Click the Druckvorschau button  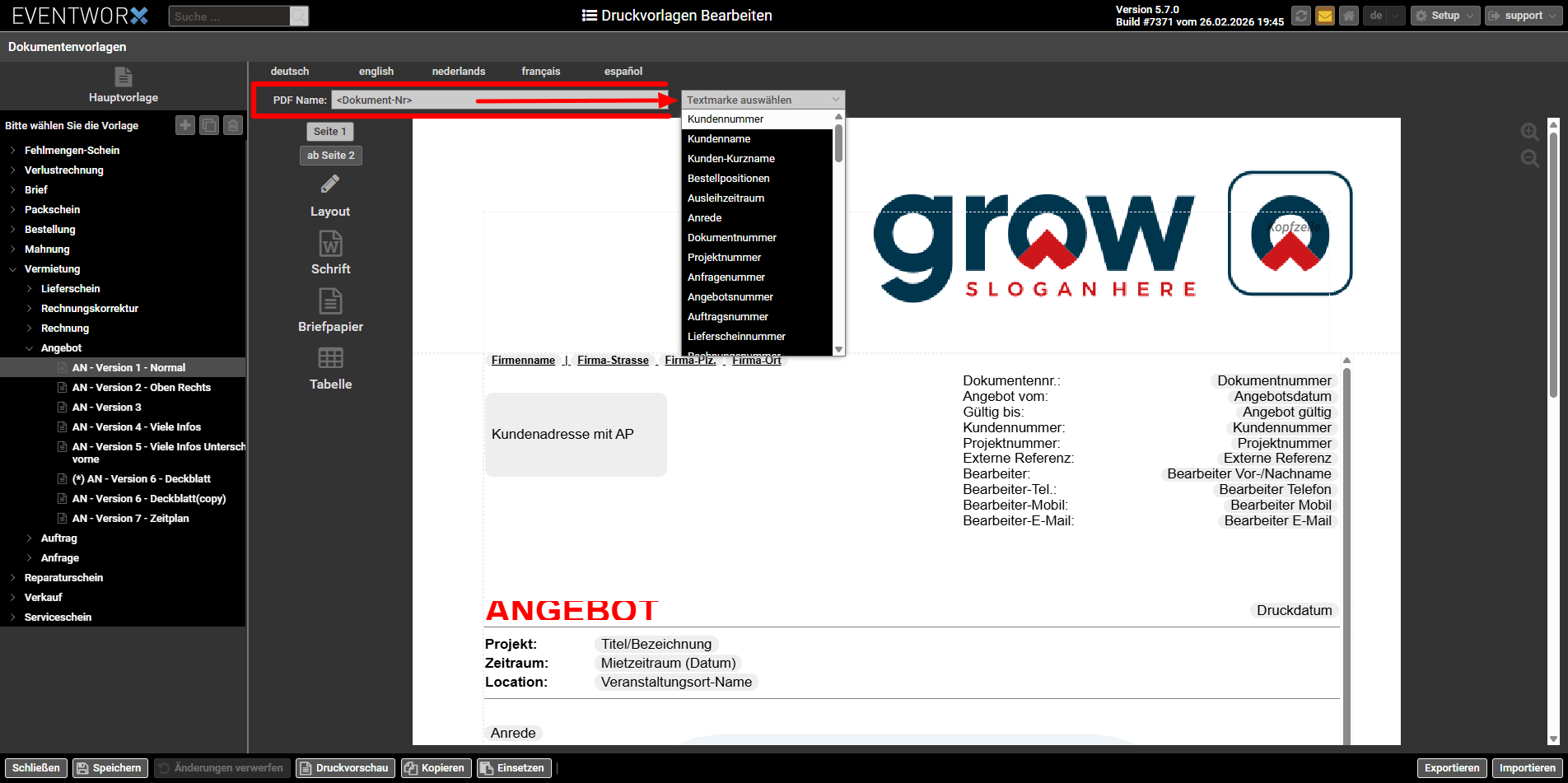coord(344,768)
